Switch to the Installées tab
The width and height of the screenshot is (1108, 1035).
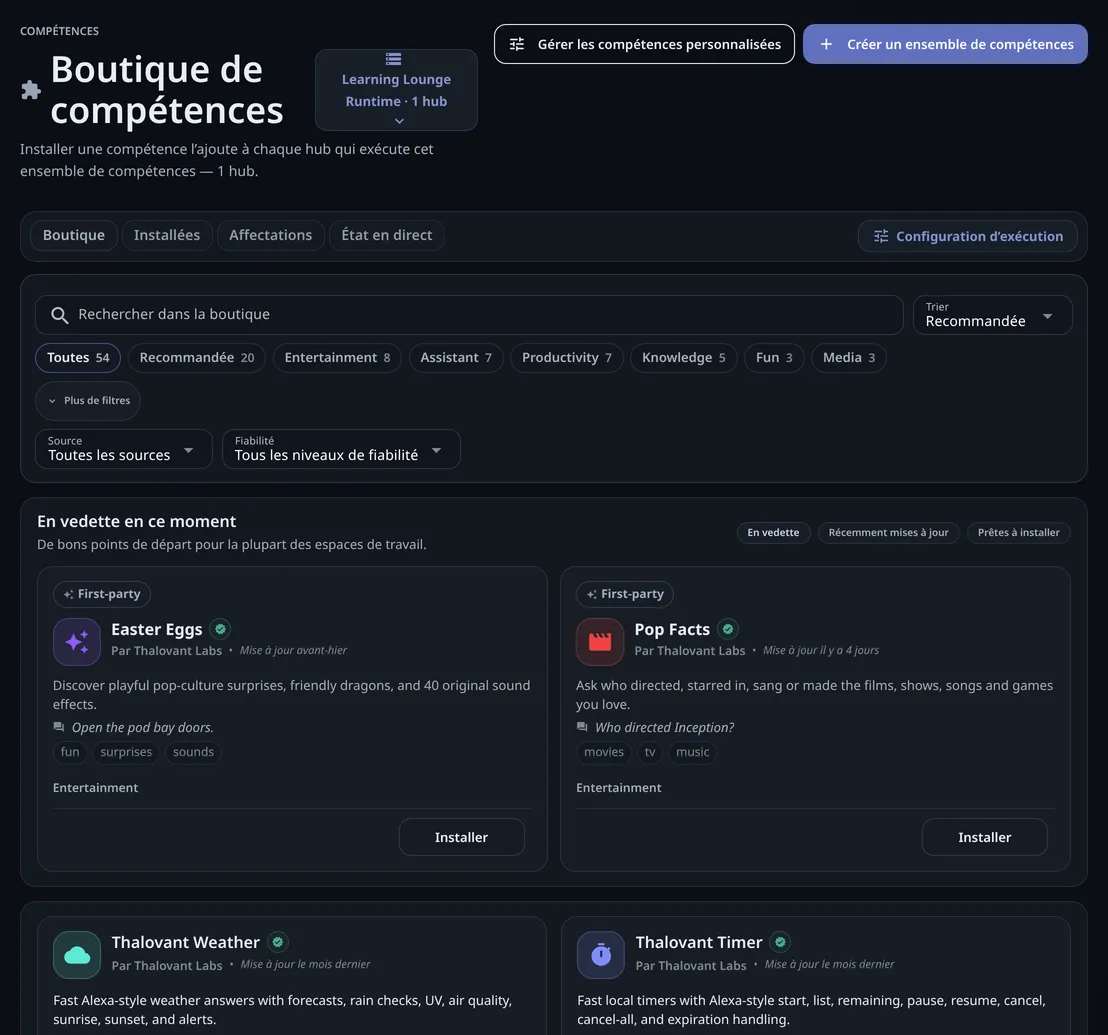coord(167,235)
